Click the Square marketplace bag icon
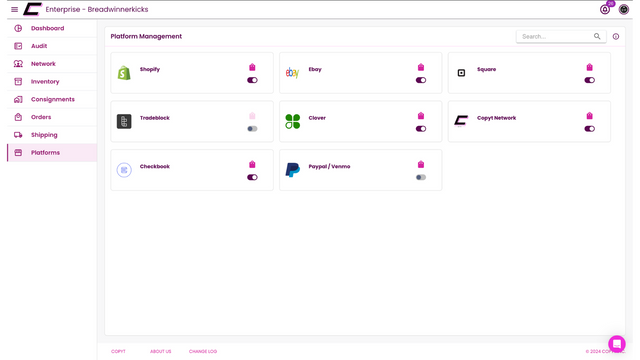 [589, 67]
